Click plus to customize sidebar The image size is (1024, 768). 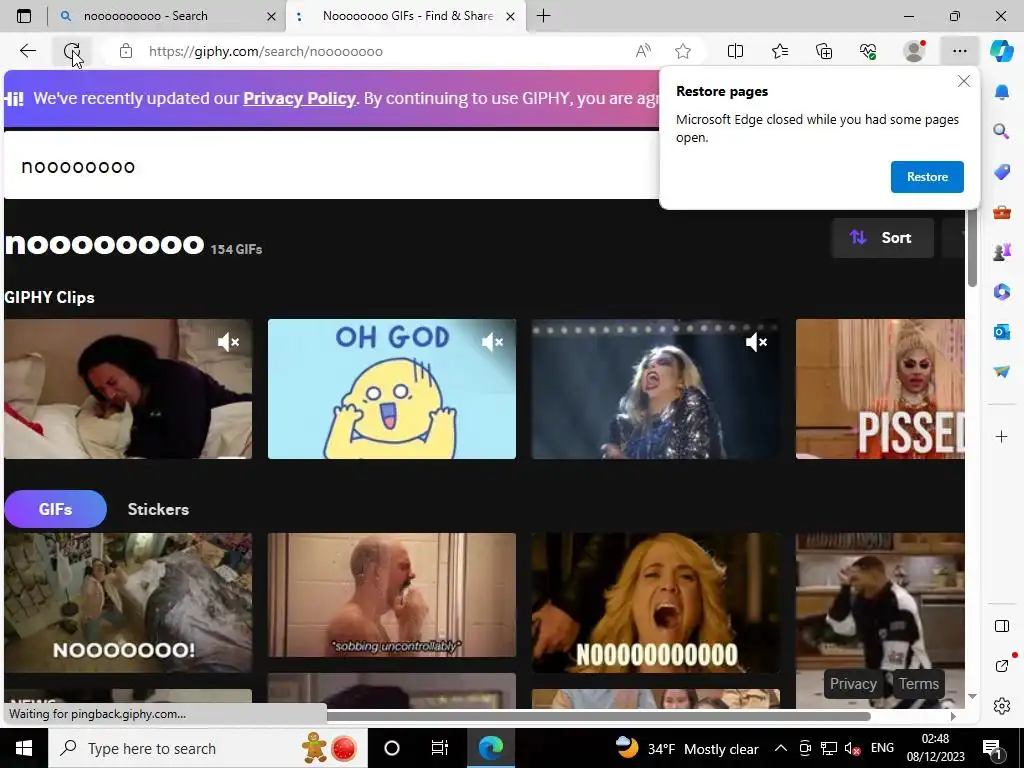click(1002, 436)
